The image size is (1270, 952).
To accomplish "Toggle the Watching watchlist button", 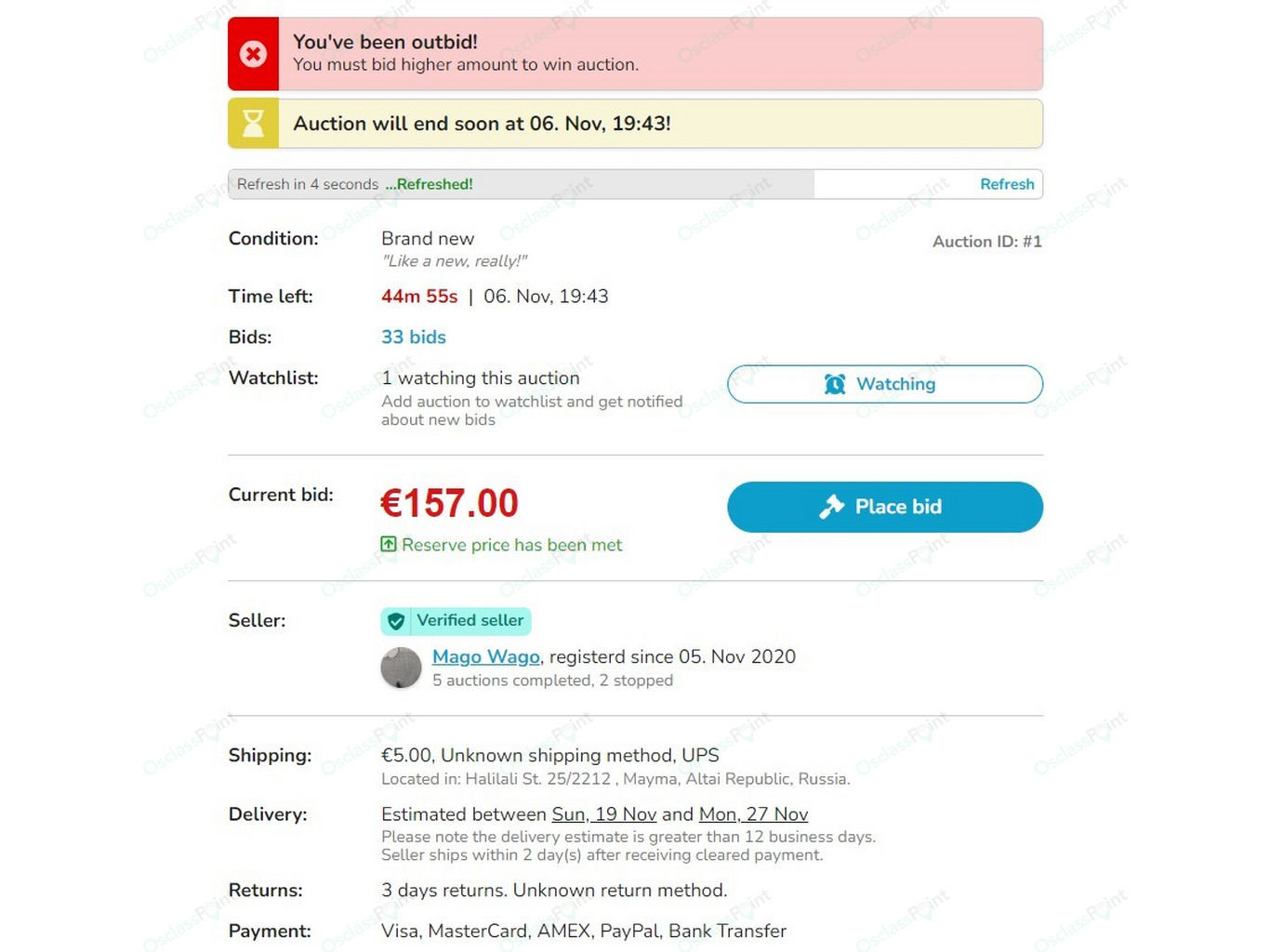I will [x=885, y=384].
